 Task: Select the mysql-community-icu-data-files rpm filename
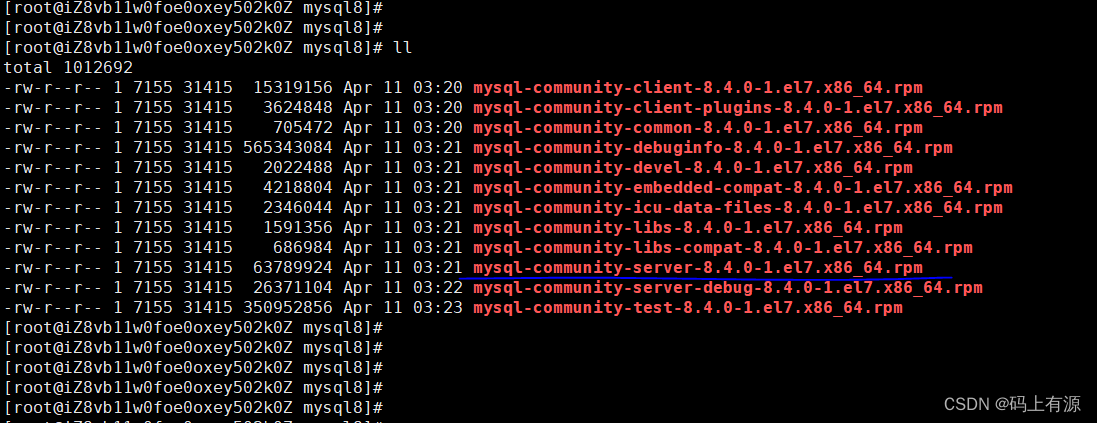pyautogui.click(x=737, y=208)
